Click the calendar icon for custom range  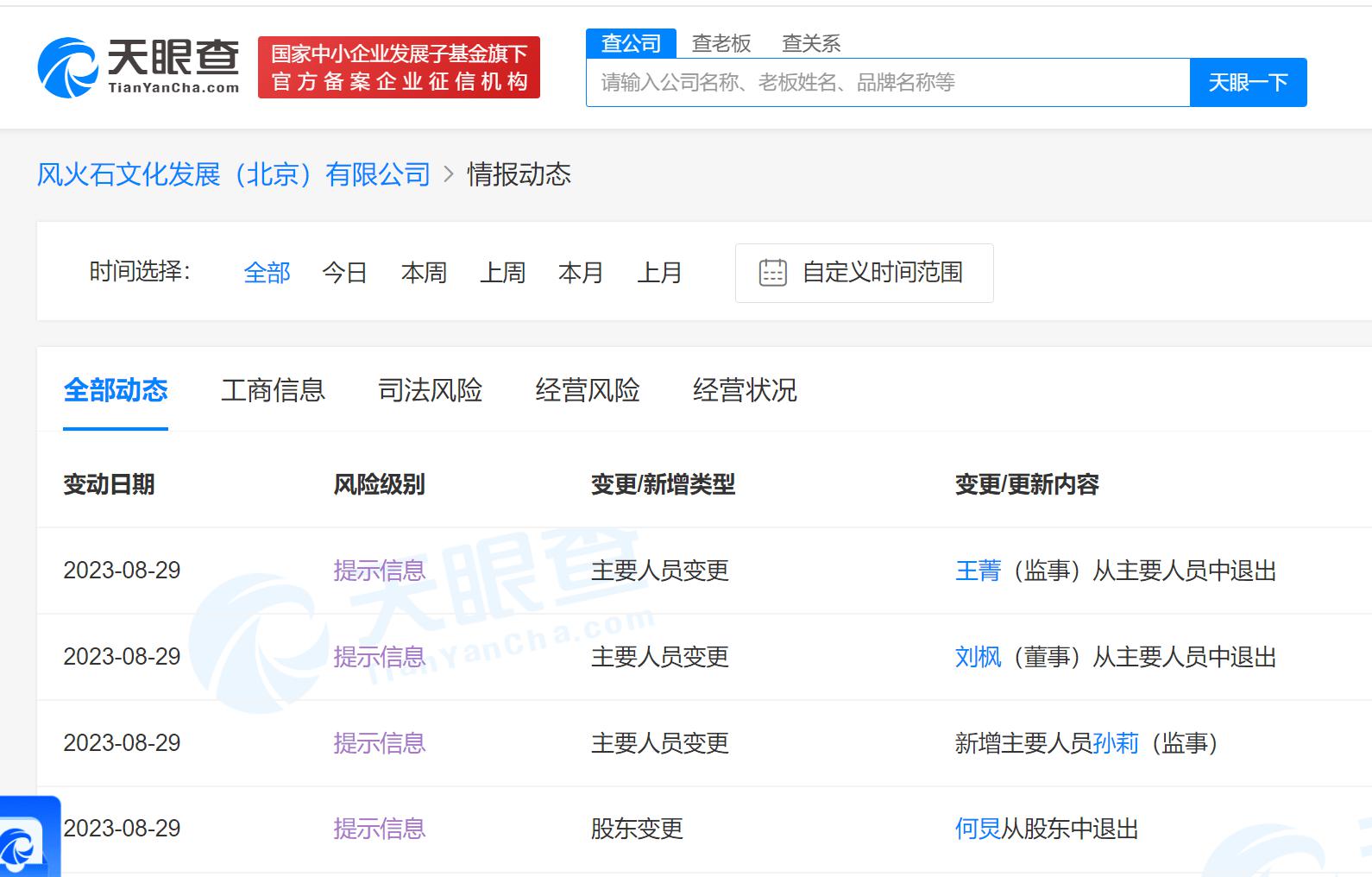pos(772,273)
